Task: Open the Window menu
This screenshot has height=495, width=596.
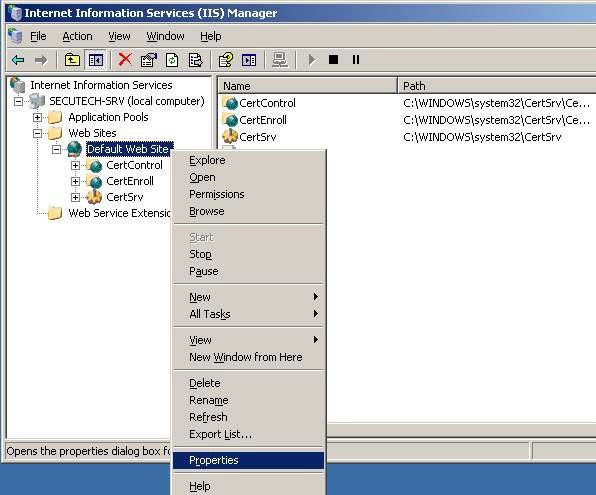Action: (x=165, y=36)
